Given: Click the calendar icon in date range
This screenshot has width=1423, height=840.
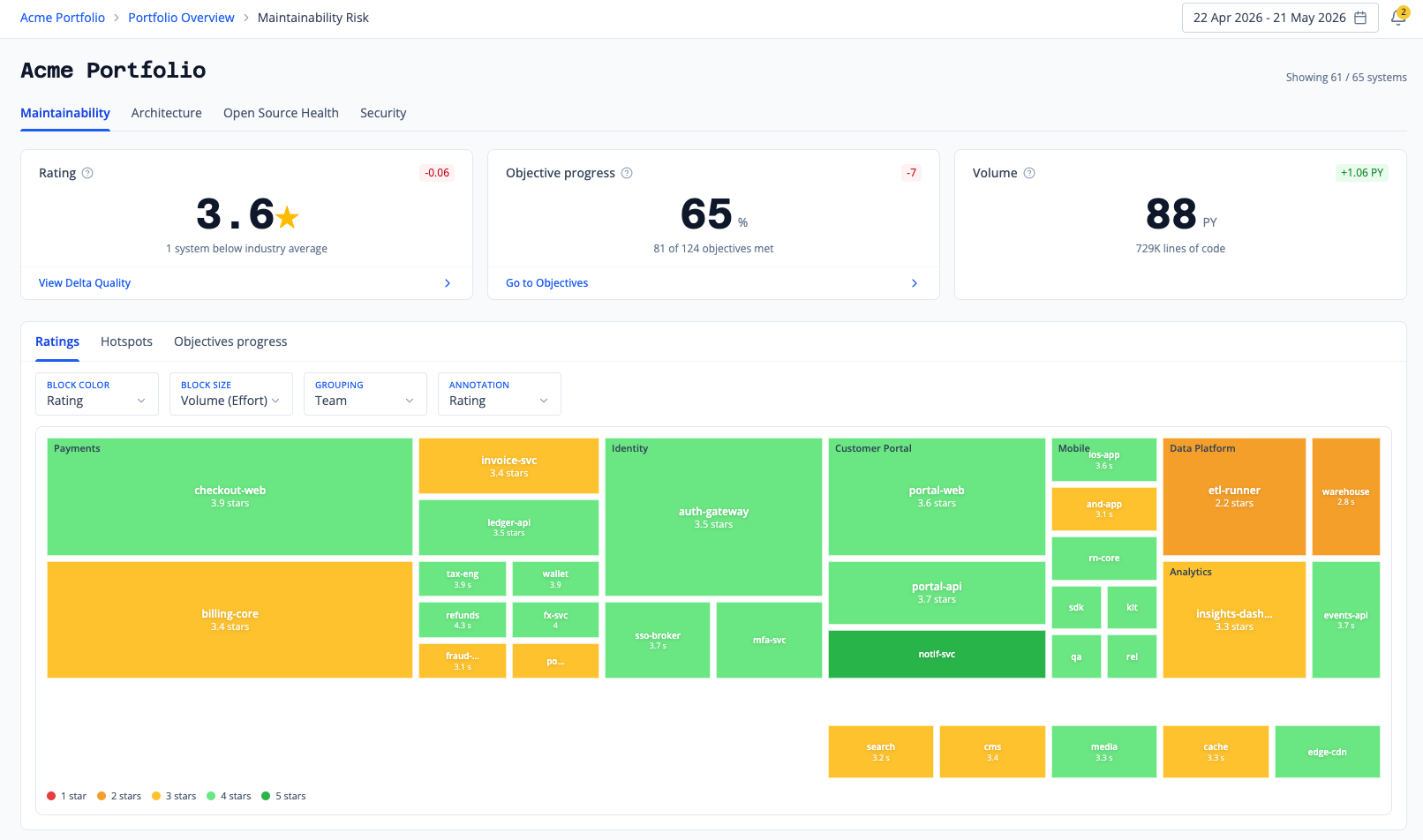Looking at the screenshot, I should click(1360, 18).
